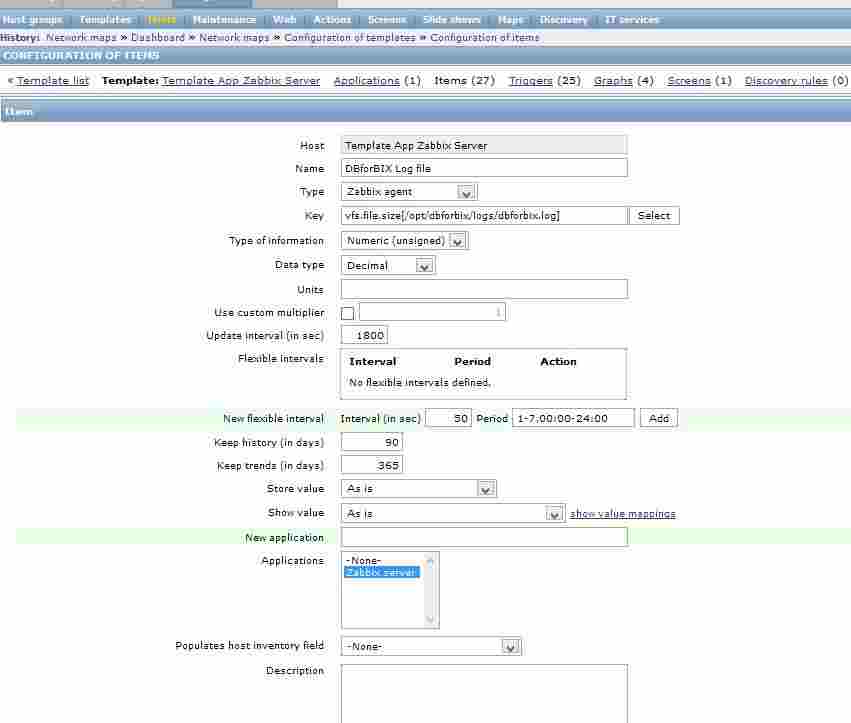Navigate to the Graphs (4) link
This screenshot has height=723, width=851.
(613, 81)
